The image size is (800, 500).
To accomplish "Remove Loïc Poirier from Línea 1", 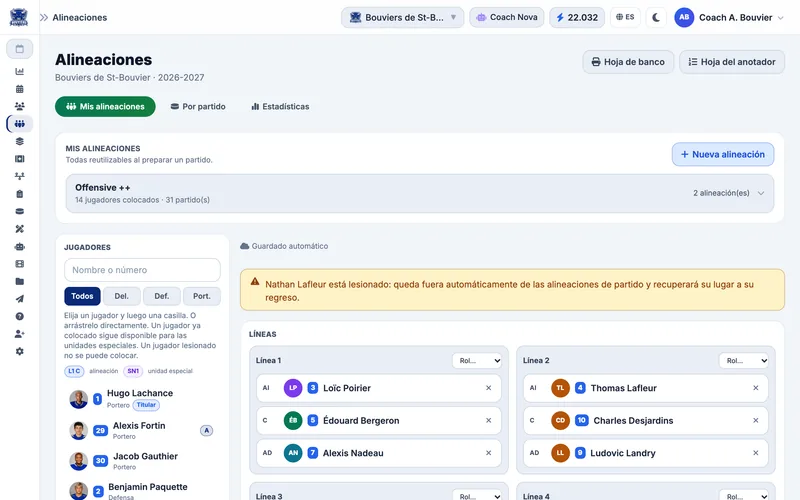I will pyautogui.click(x=488, y=388).
